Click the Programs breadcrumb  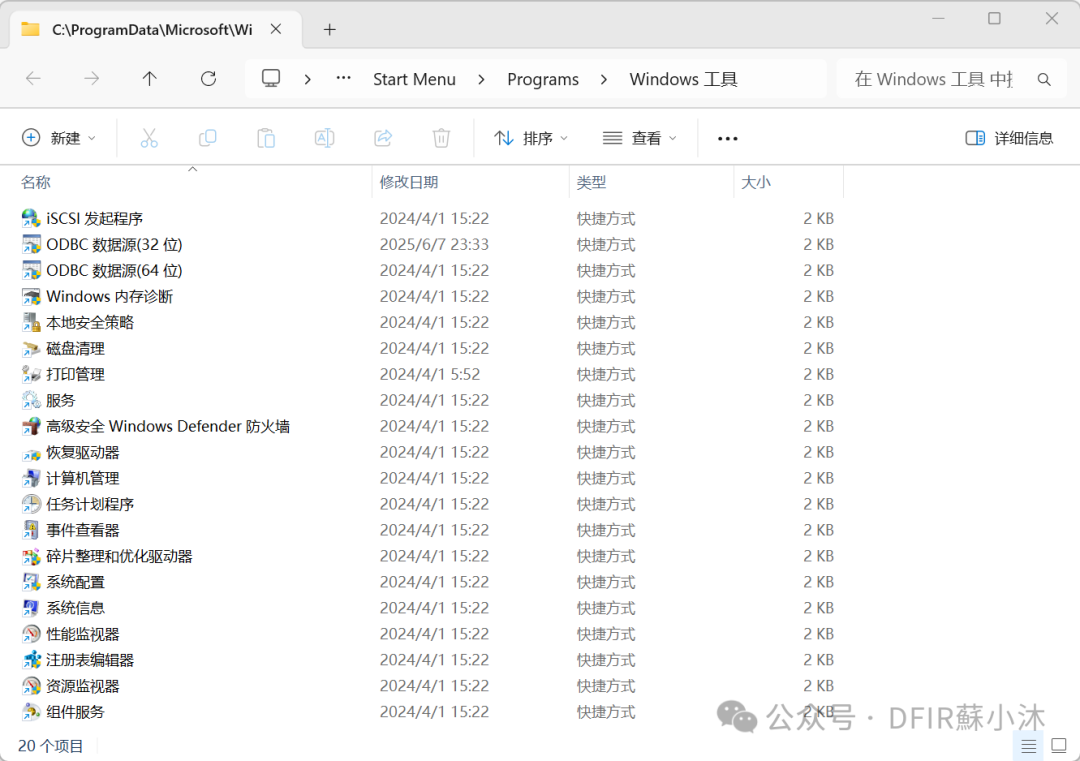(543, 80)
